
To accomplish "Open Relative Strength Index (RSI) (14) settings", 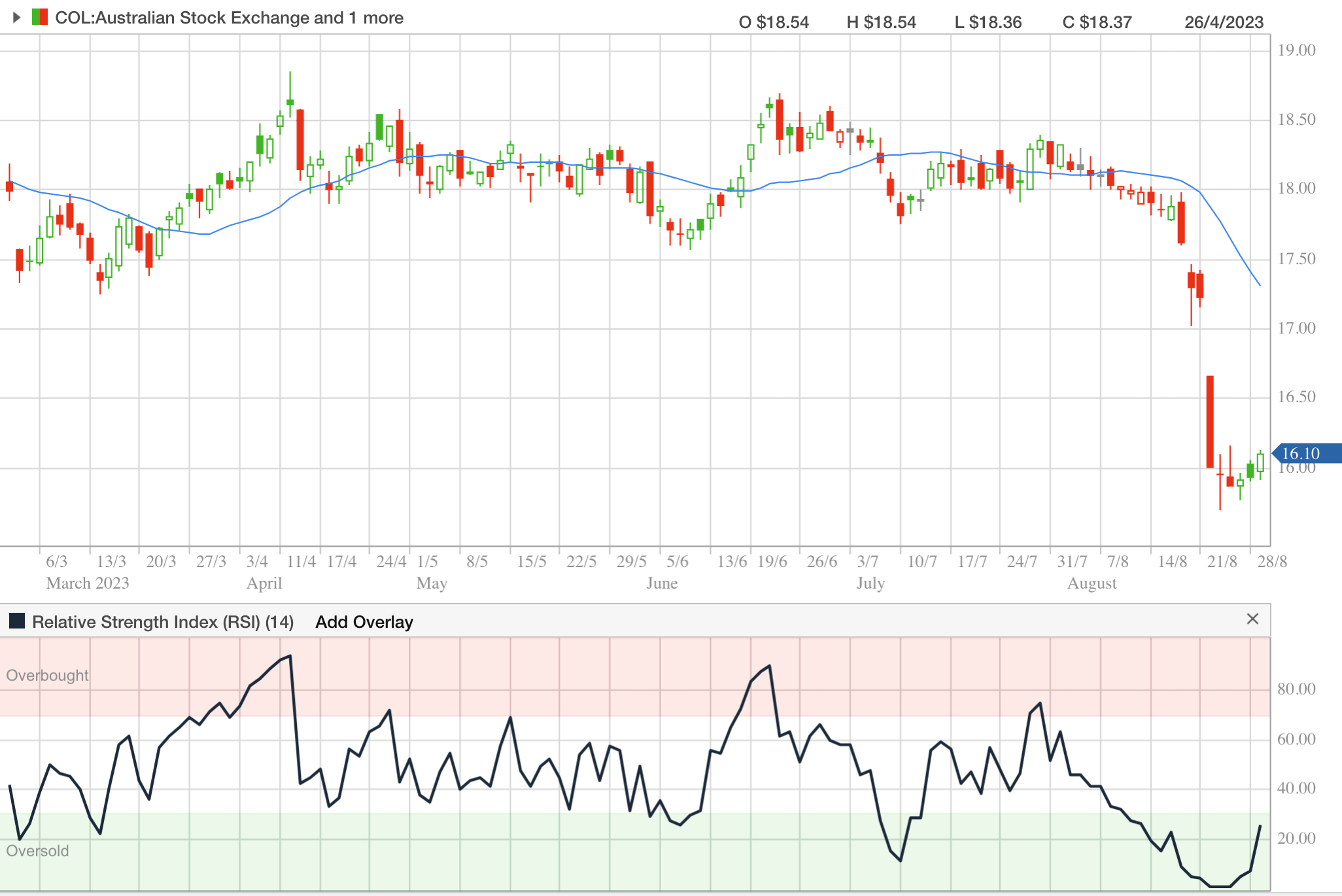I will (x=163, y=622).
